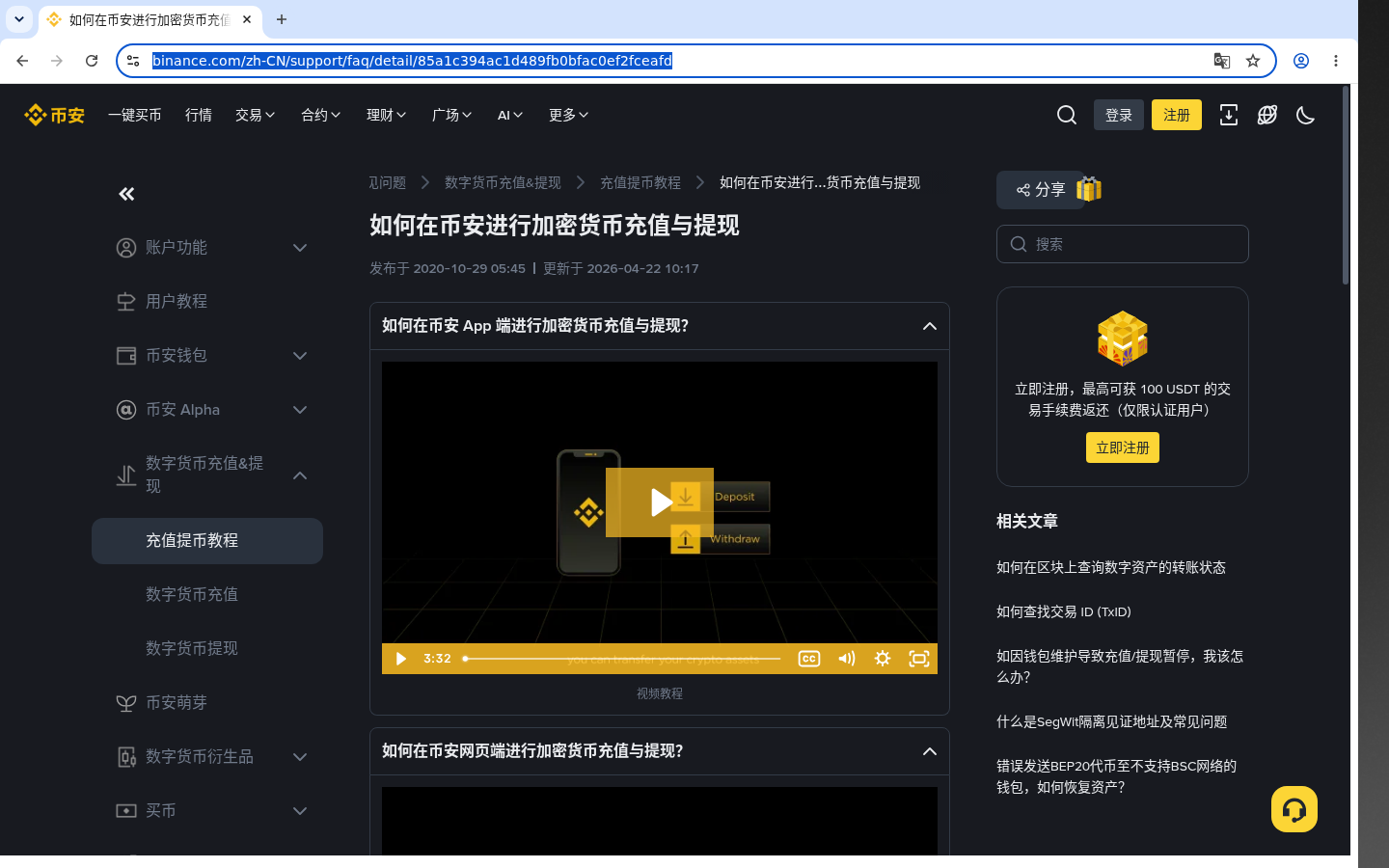
Task: Open video settings gear icon
Action: click(x=883, y=659)
